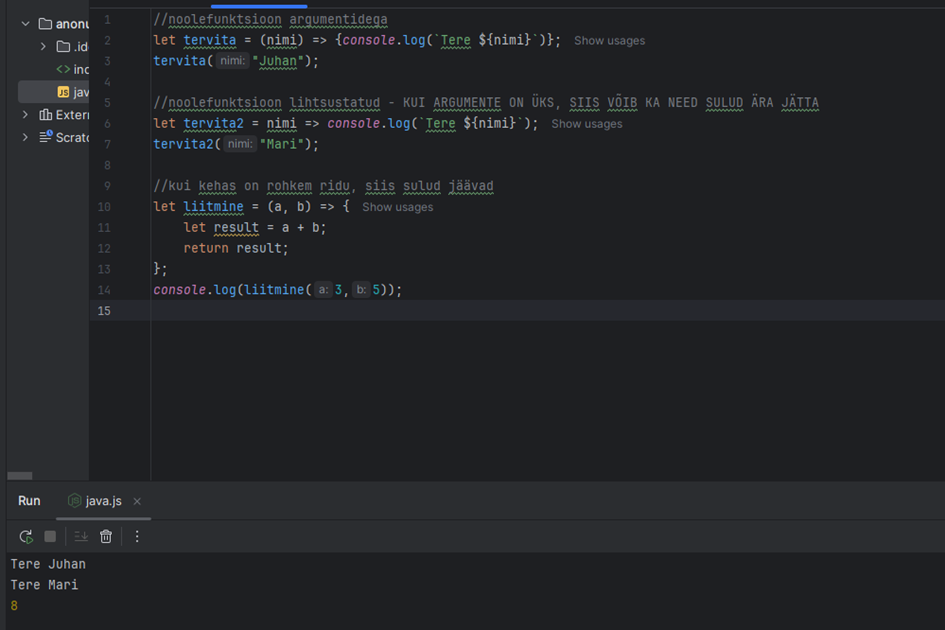Clear console output with trash icon
This screenshot has height=630, width=945.
point(106,537)
